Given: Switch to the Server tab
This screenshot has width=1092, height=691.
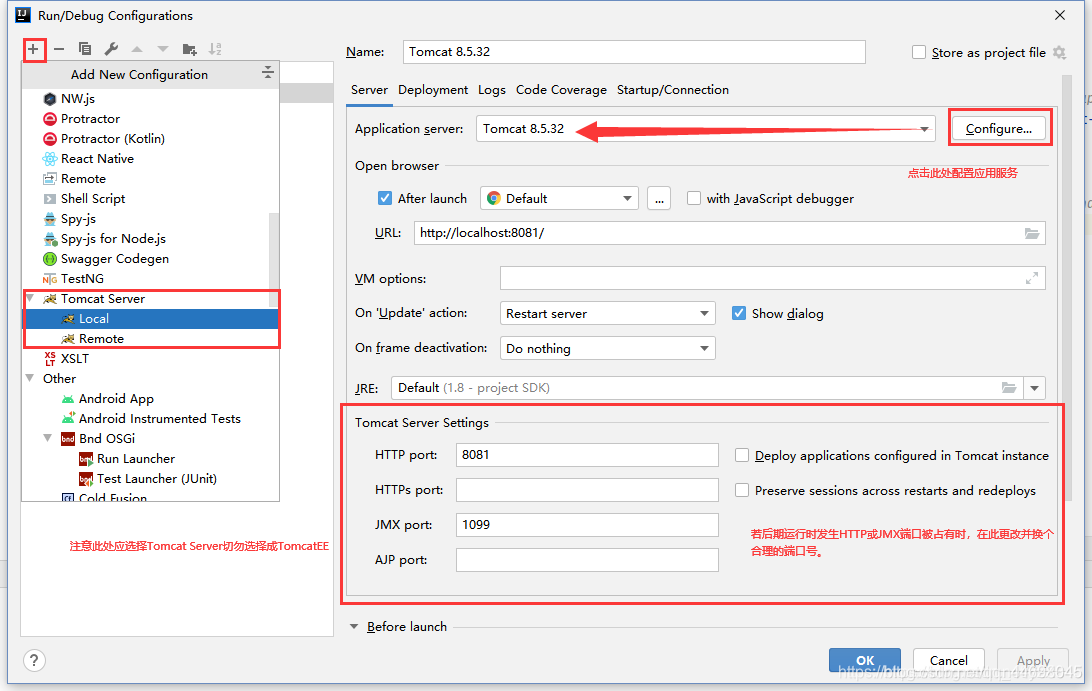Looking at the screenshot, I should [369, 90].
